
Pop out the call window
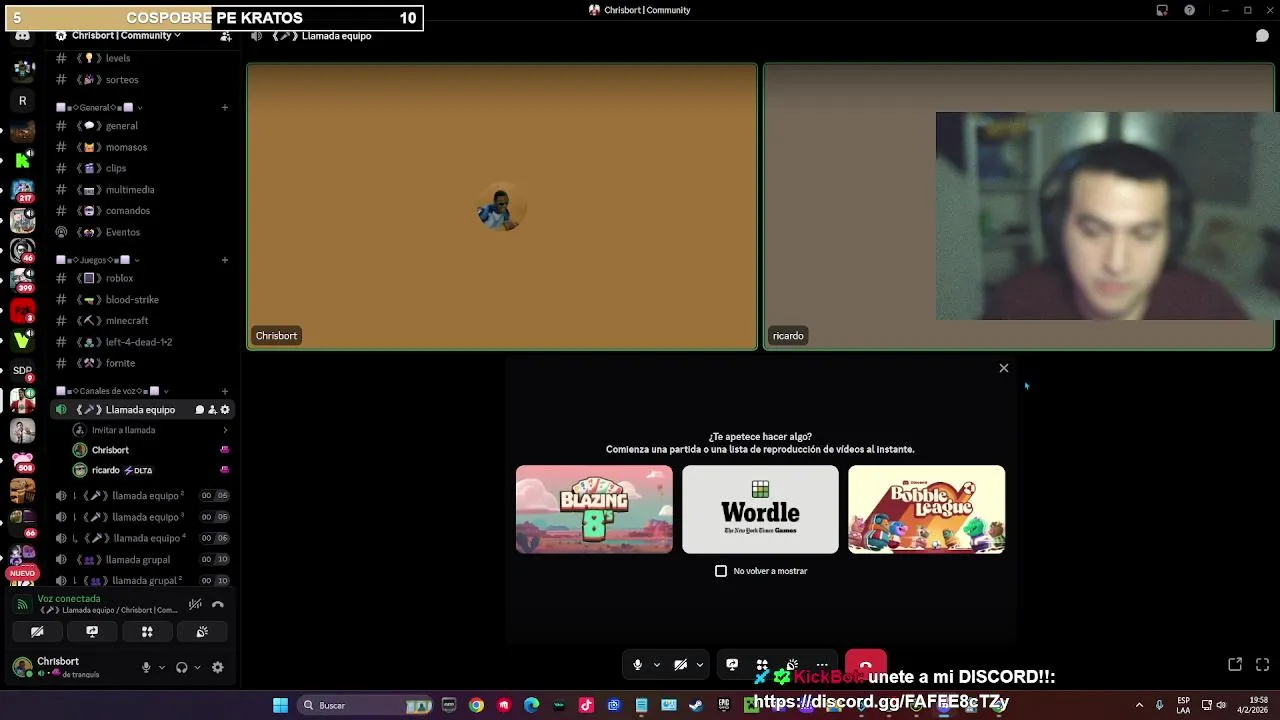(x=1235, y=665)
